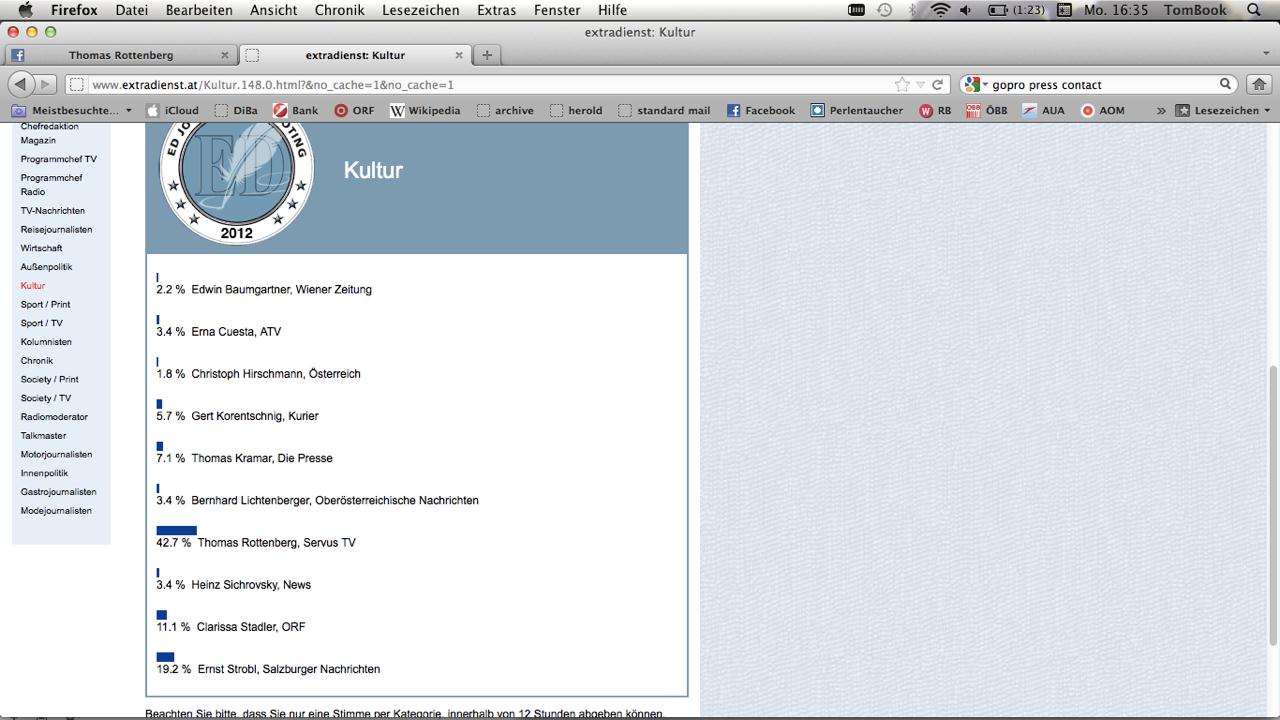1280x720 pixels.
Task: Open the Bank bookmark
Action: point(296,111)
